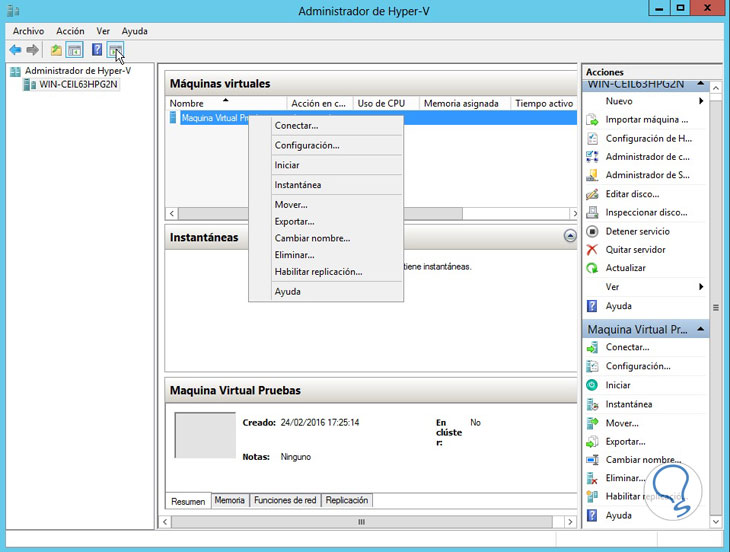Image resolution: width=730 pixels, height=552 pixels.
Task: Click virtual machine thumbnail preview
Action: [x=205, y=435]
